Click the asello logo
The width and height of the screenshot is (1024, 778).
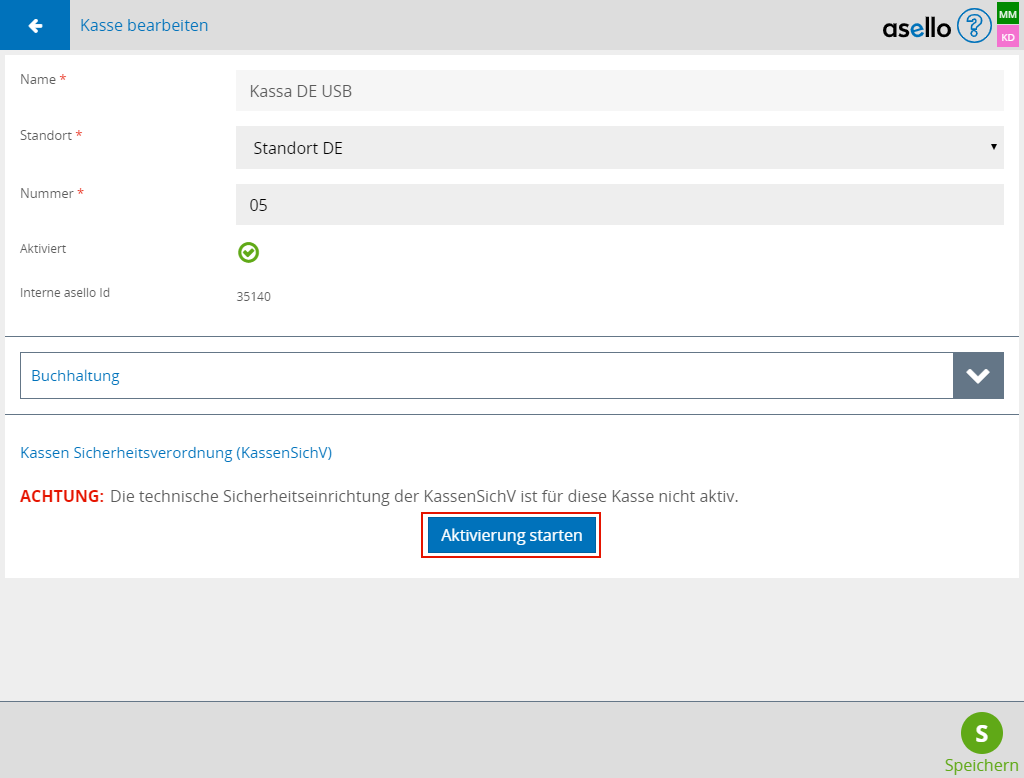916,28
